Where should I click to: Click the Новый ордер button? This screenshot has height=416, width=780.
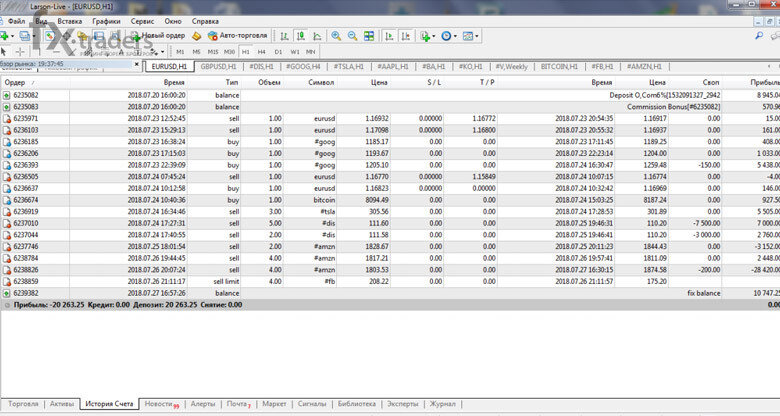tap(158, 36)
